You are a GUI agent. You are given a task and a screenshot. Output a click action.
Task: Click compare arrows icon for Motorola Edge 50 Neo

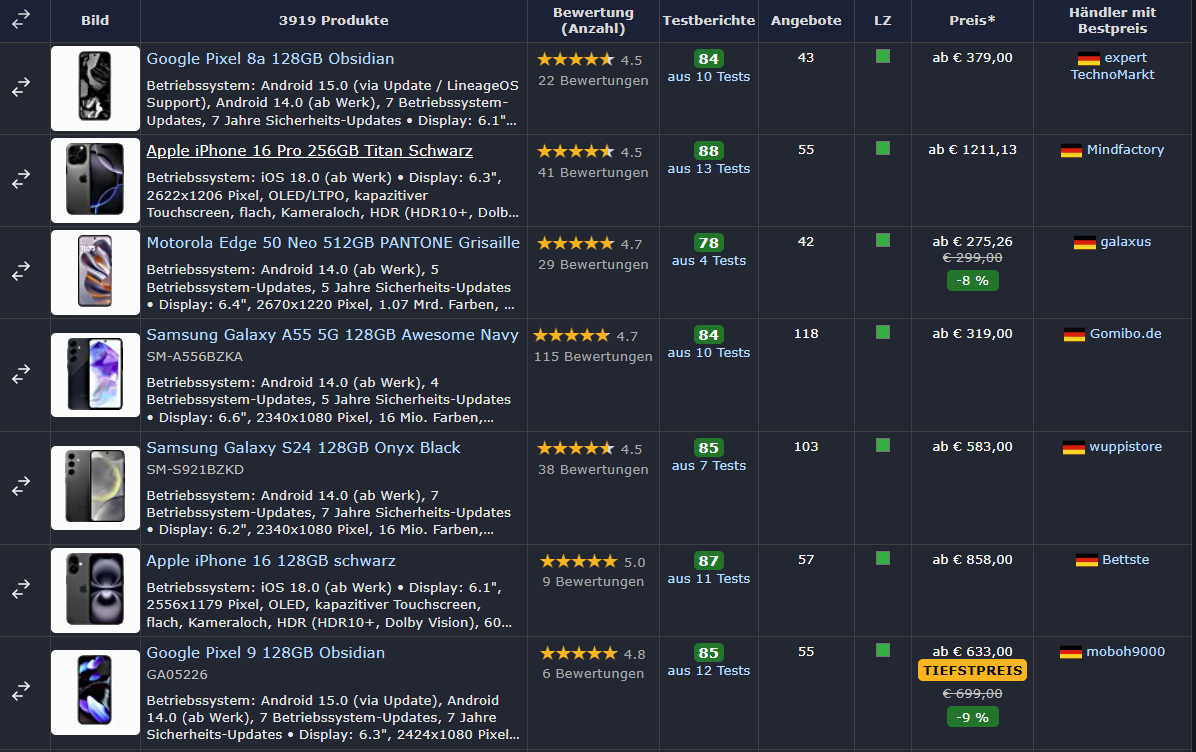[x=21, y=272]
